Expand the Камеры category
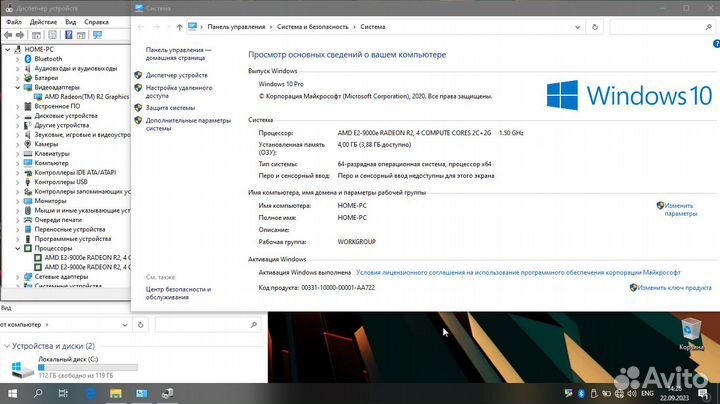This screenshot has height=404, width=720. [x=17, y=144]
